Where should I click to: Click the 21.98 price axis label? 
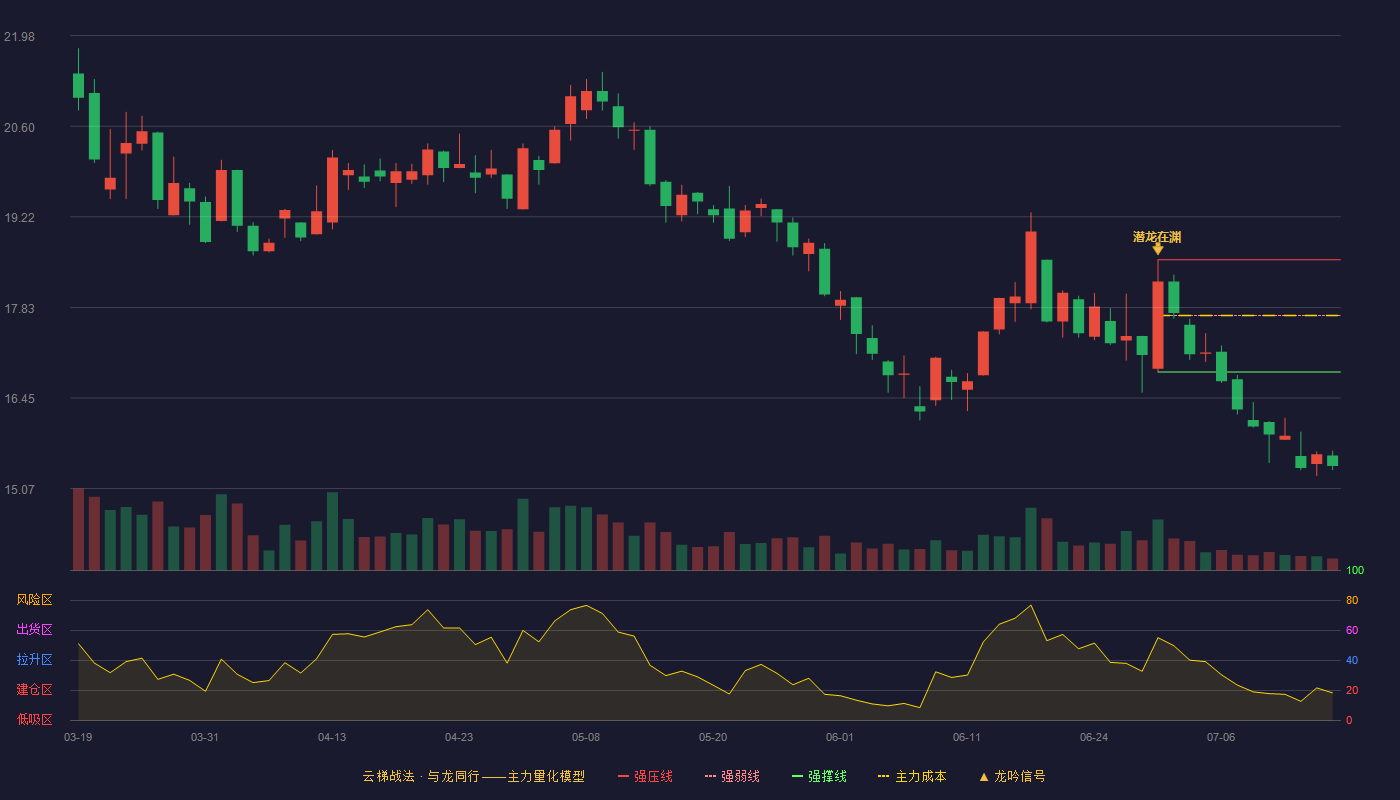coord(19,37)
